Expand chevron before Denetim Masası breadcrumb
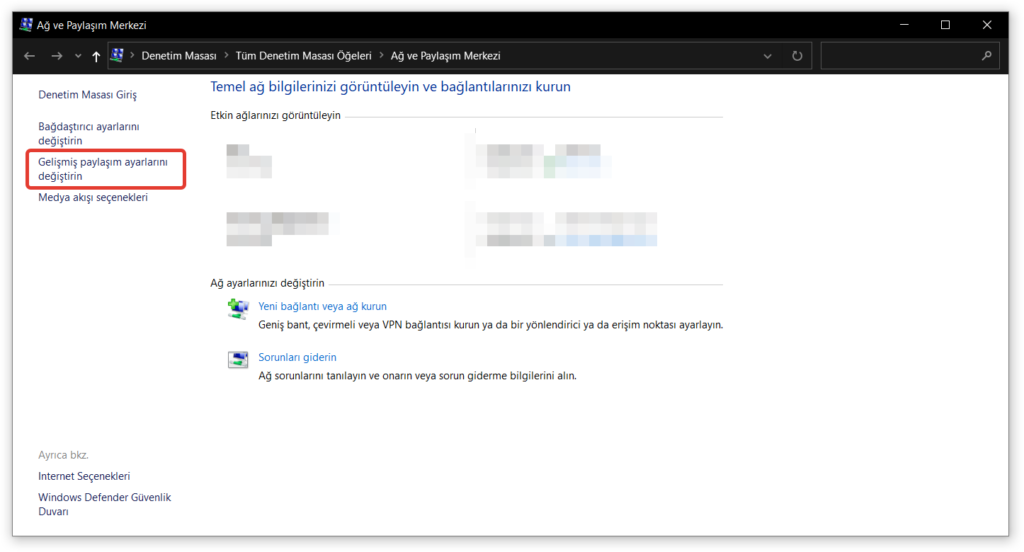The height and width of the screenshot is (552, 1024). [x=132, y=56]
